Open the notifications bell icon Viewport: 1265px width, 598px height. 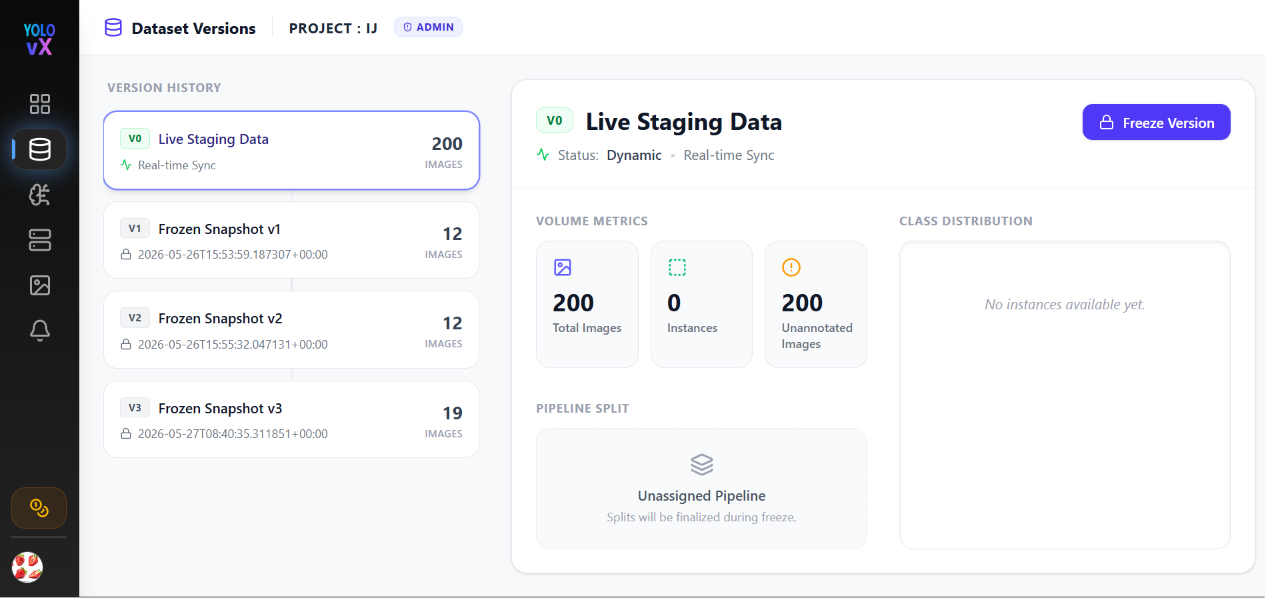click(40, 331)
